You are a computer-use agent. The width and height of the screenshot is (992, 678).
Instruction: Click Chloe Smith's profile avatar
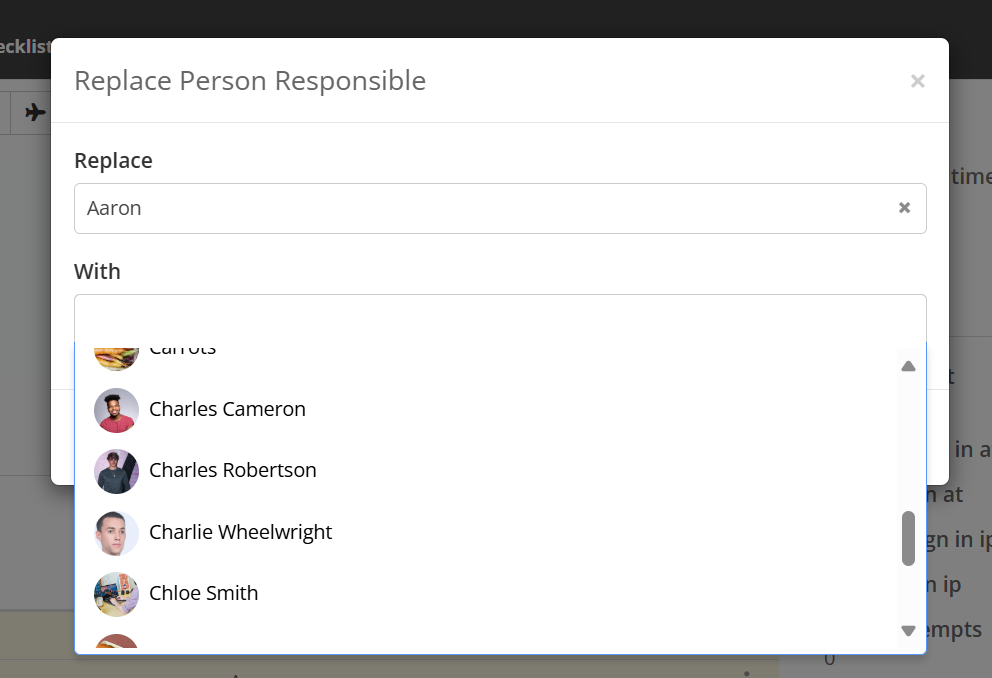(x=116, y=594)
